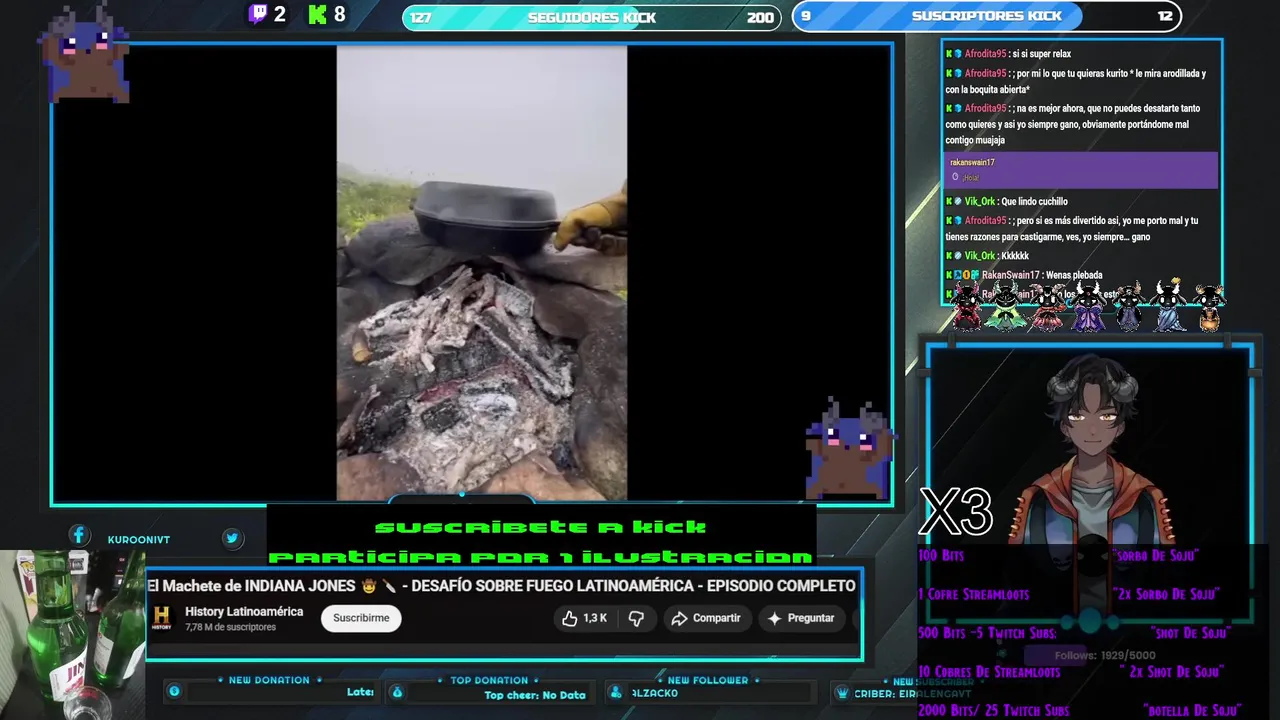Image resolution: width=1280 pixels, height=720 pixels.
Task: Click the 'participa por 1 ilustracion' text
Action: tap(541, 557)
